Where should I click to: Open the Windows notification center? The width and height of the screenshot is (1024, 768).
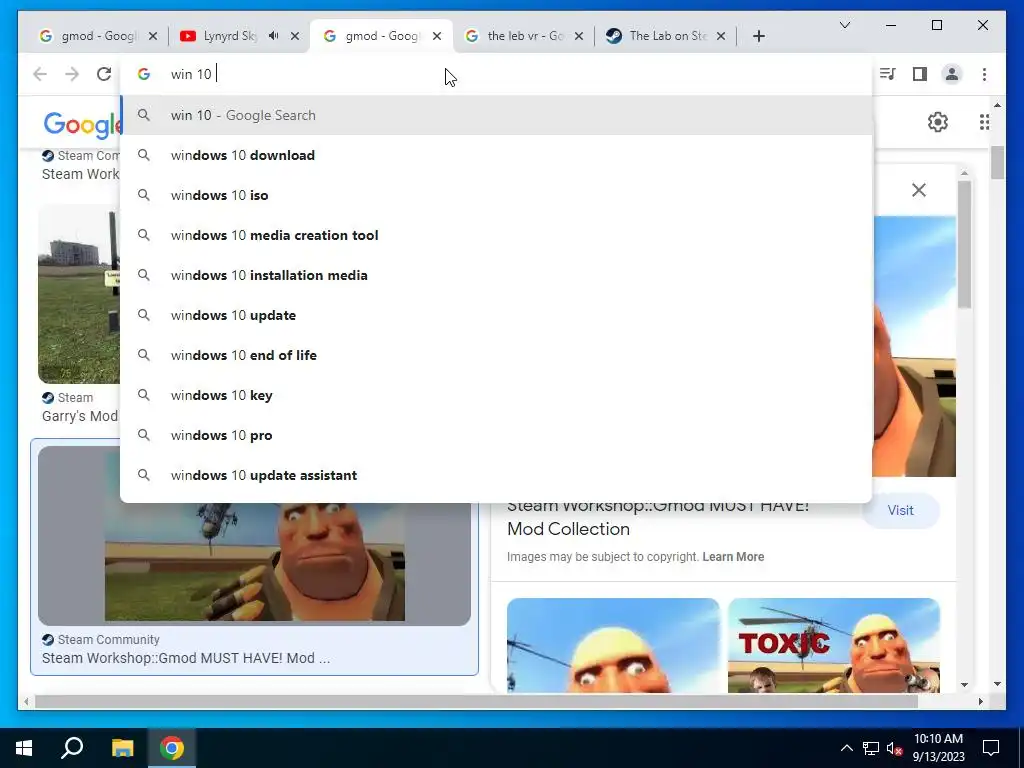point(991,748)
